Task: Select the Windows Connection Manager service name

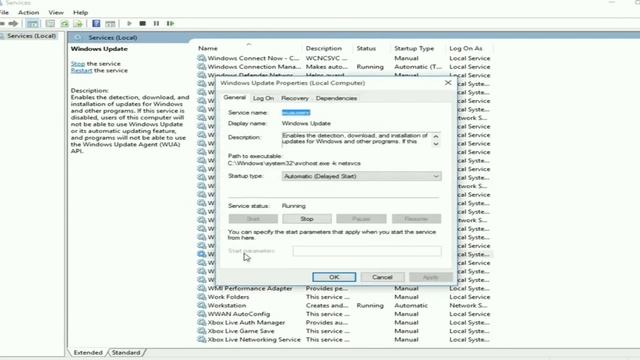Action: pyautogui.click(x=254, y=67)
